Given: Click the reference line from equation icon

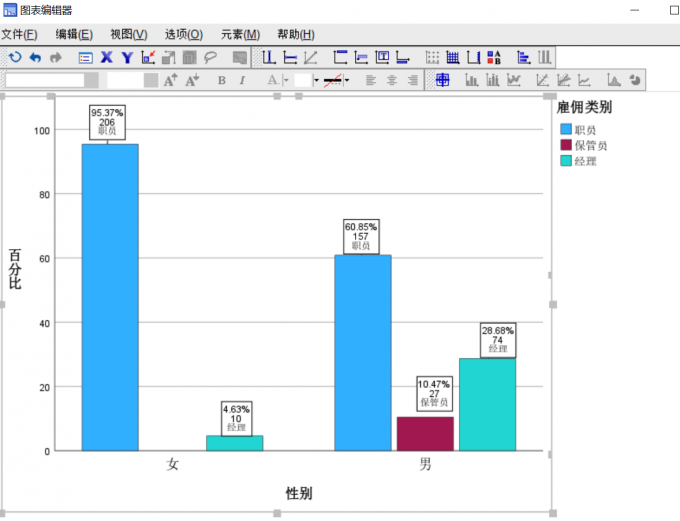Looking at the screenshot, I should (311, 57).
